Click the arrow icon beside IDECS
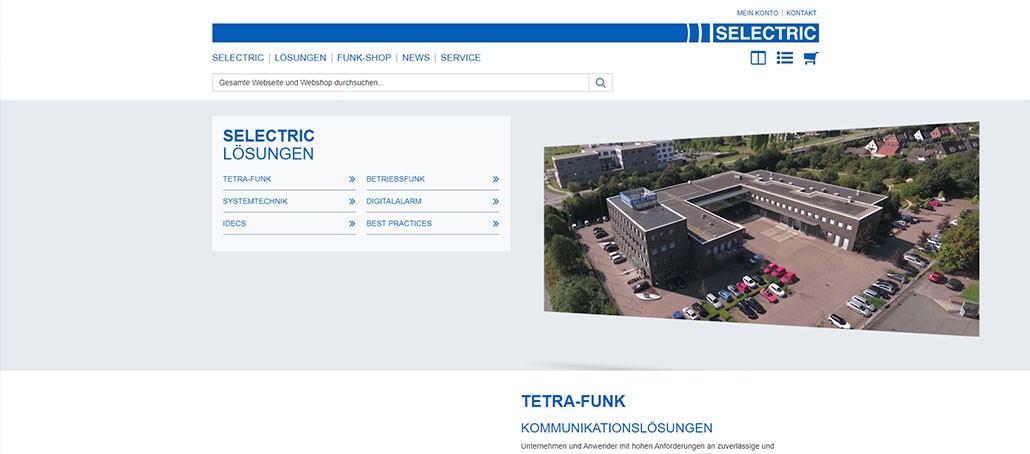 coord(352,224)
